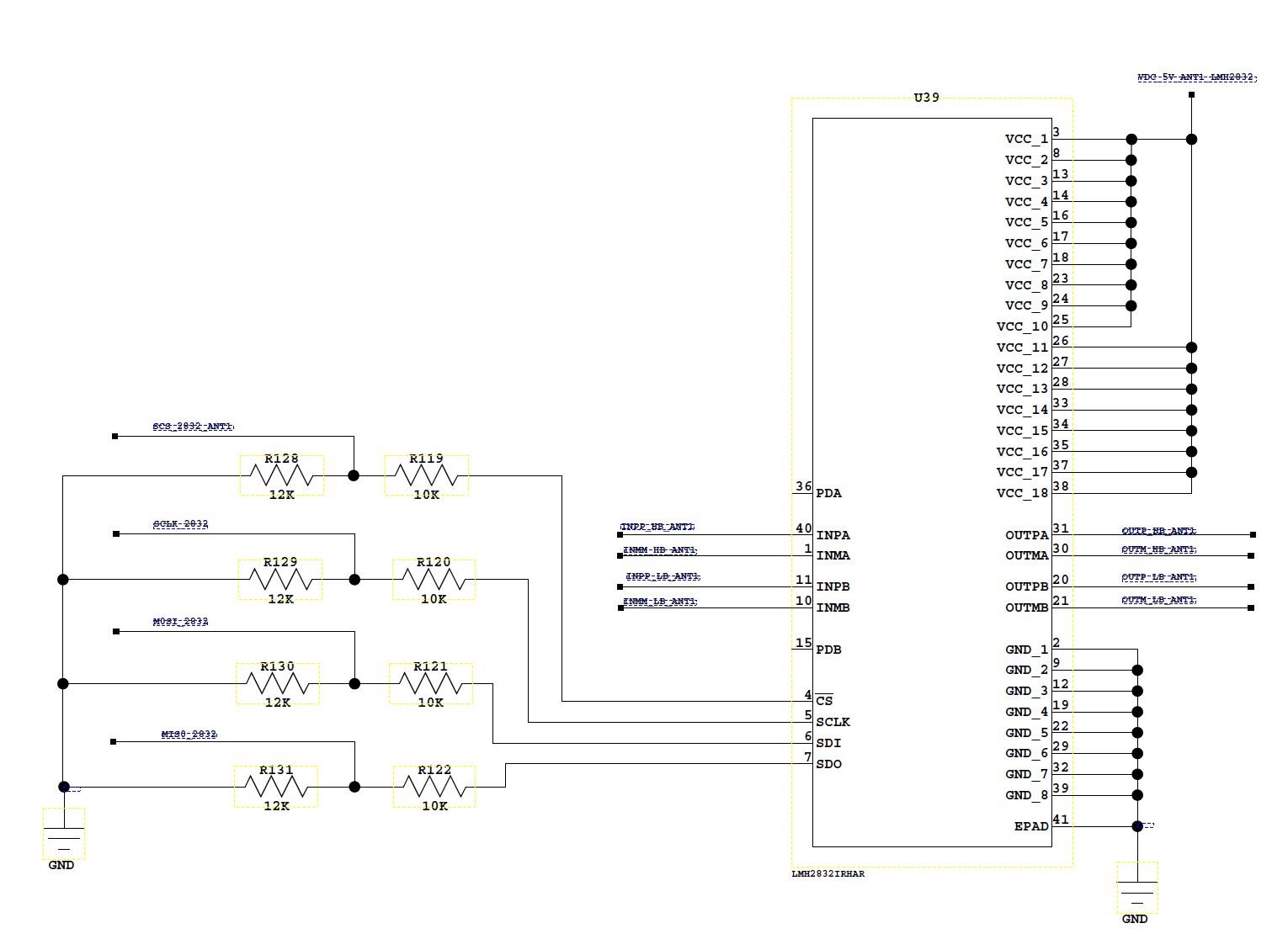Viewport: 1288px width, 939px height.
Task: Click the OUTMA pin label
Action: click(x=1027, y=555)
